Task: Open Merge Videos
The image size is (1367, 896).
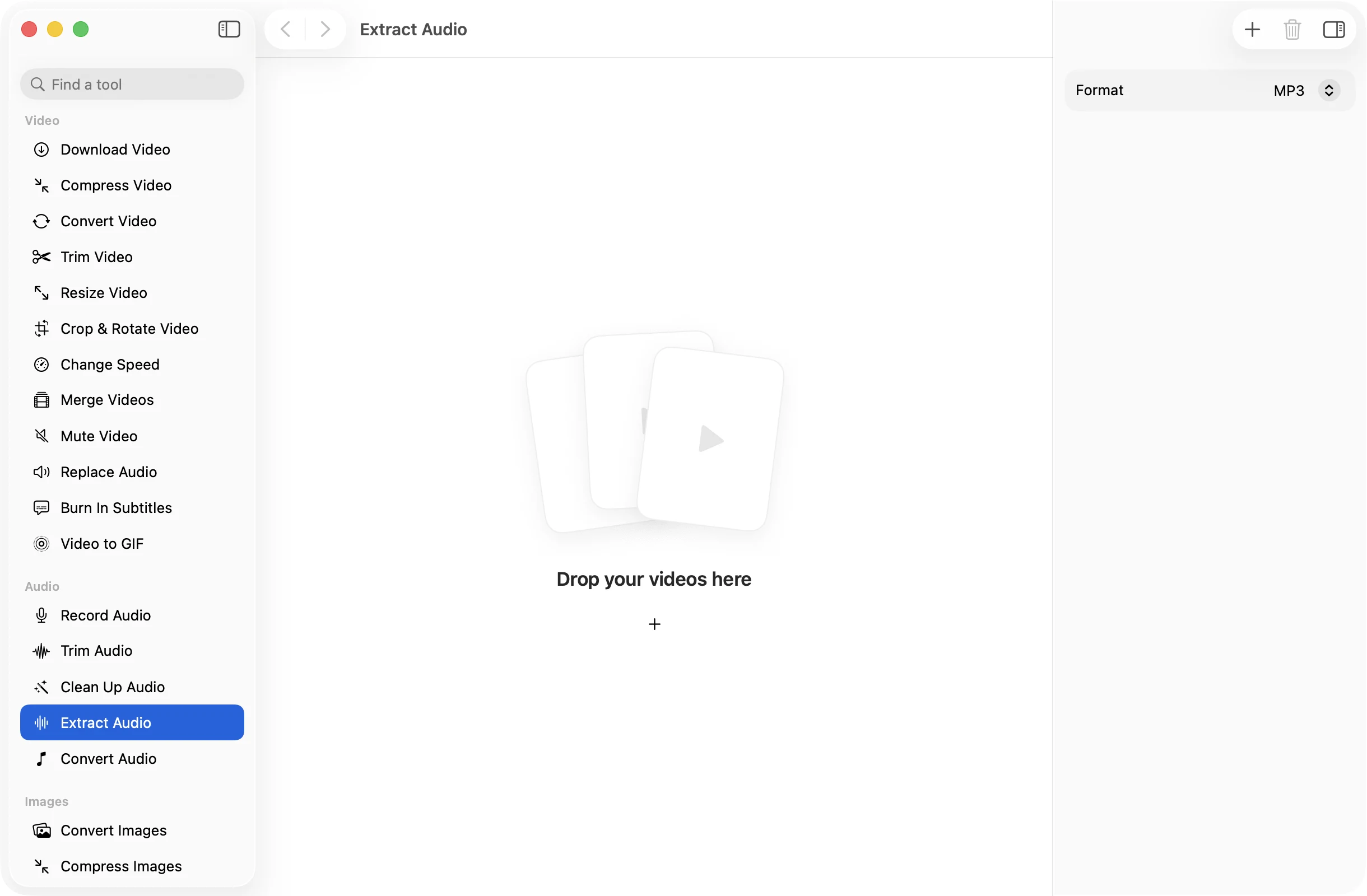Action: (132, 400)
